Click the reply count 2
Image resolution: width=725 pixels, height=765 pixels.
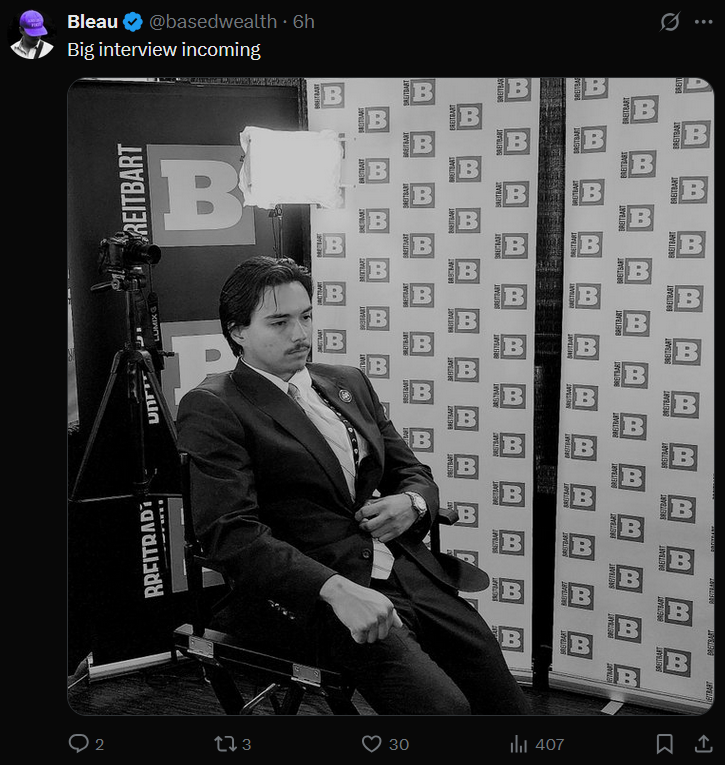tap(100, 745)
